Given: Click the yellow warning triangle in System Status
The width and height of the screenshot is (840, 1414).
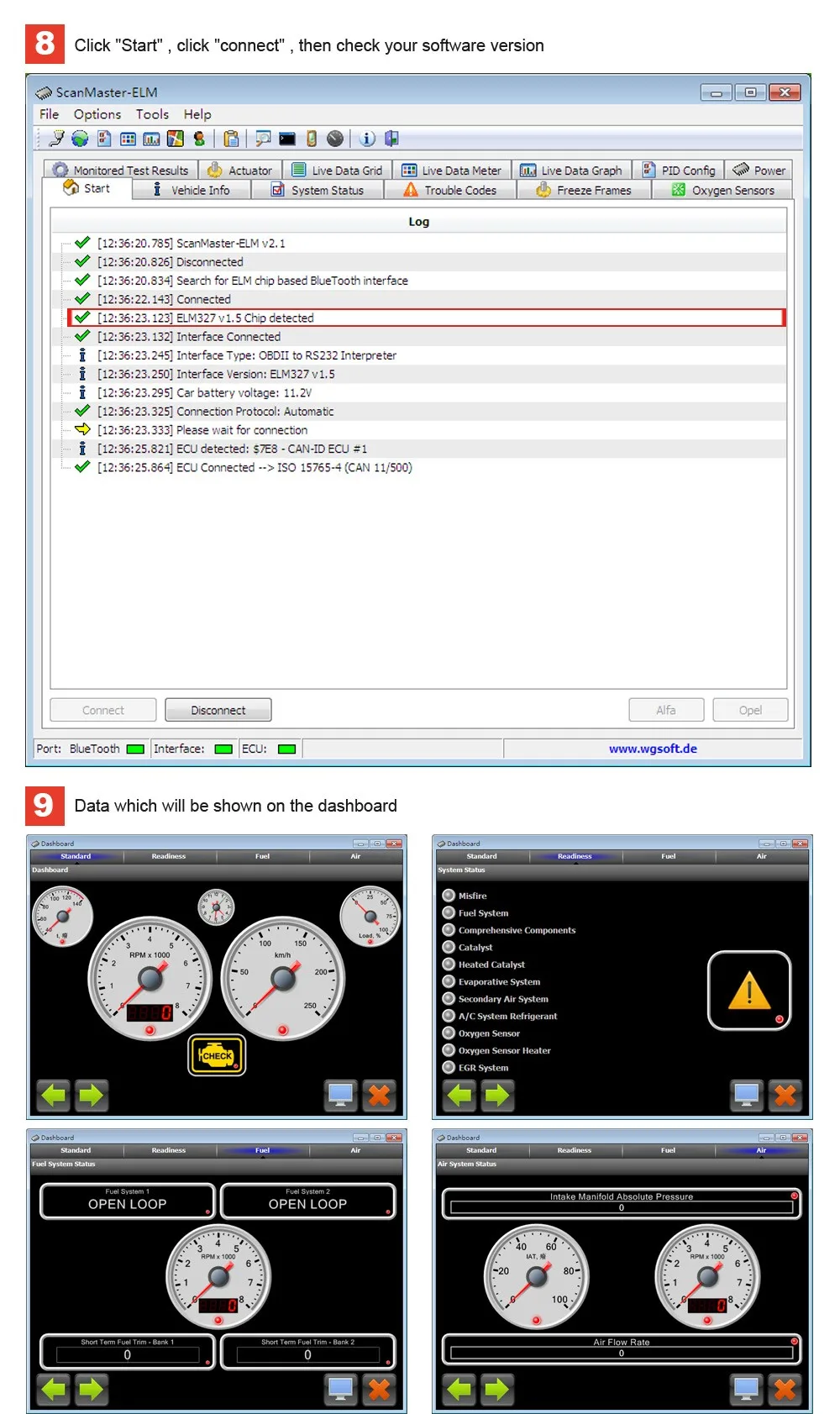Looking at the screenshot, I should pyautogui.click(x=749, y=991).
